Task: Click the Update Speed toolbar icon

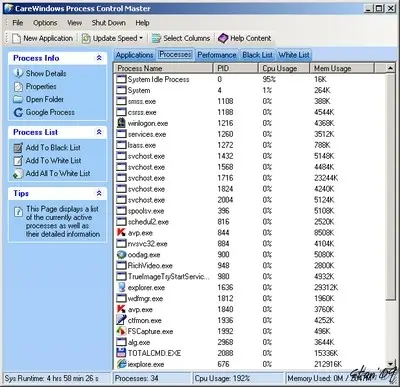Action: [x=86, y=38]
